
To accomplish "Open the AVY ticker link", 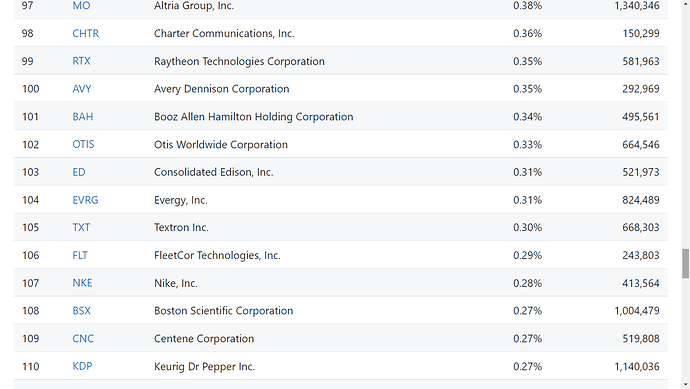I will (x=81, y=89).
